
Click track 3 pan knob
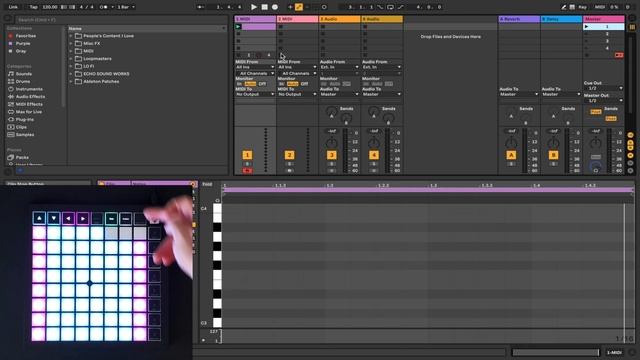pyautogui.click(x=331, y=143)
